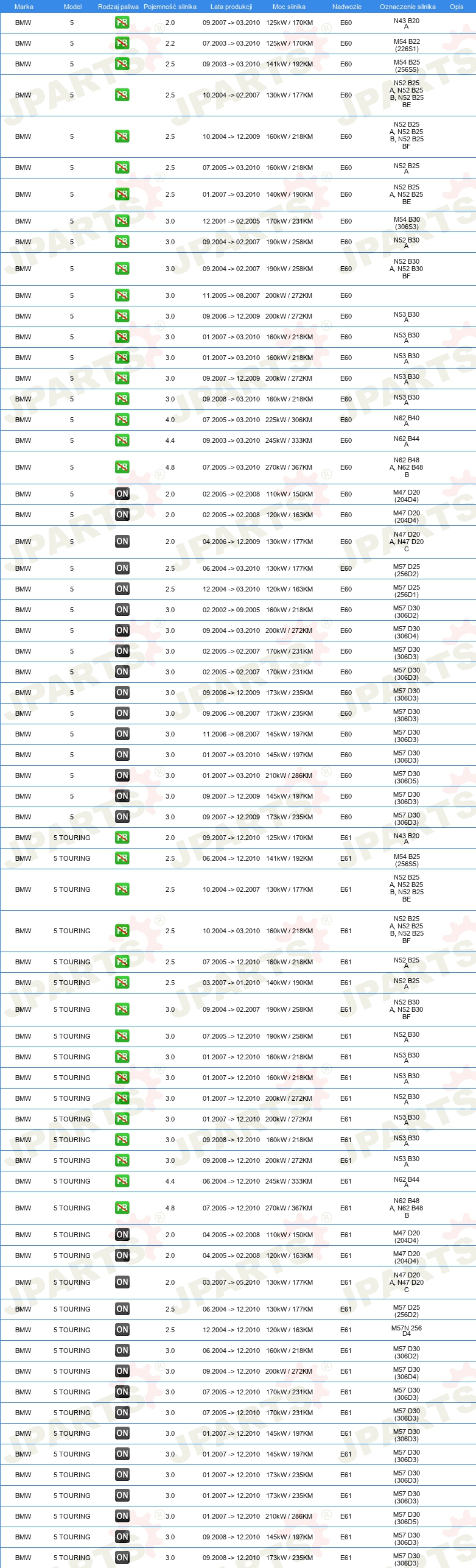Select the petrol icon in the E60 4.8 270kW/367KM row
Screen dimensions: 476x1568
click(x=122, y=467)
